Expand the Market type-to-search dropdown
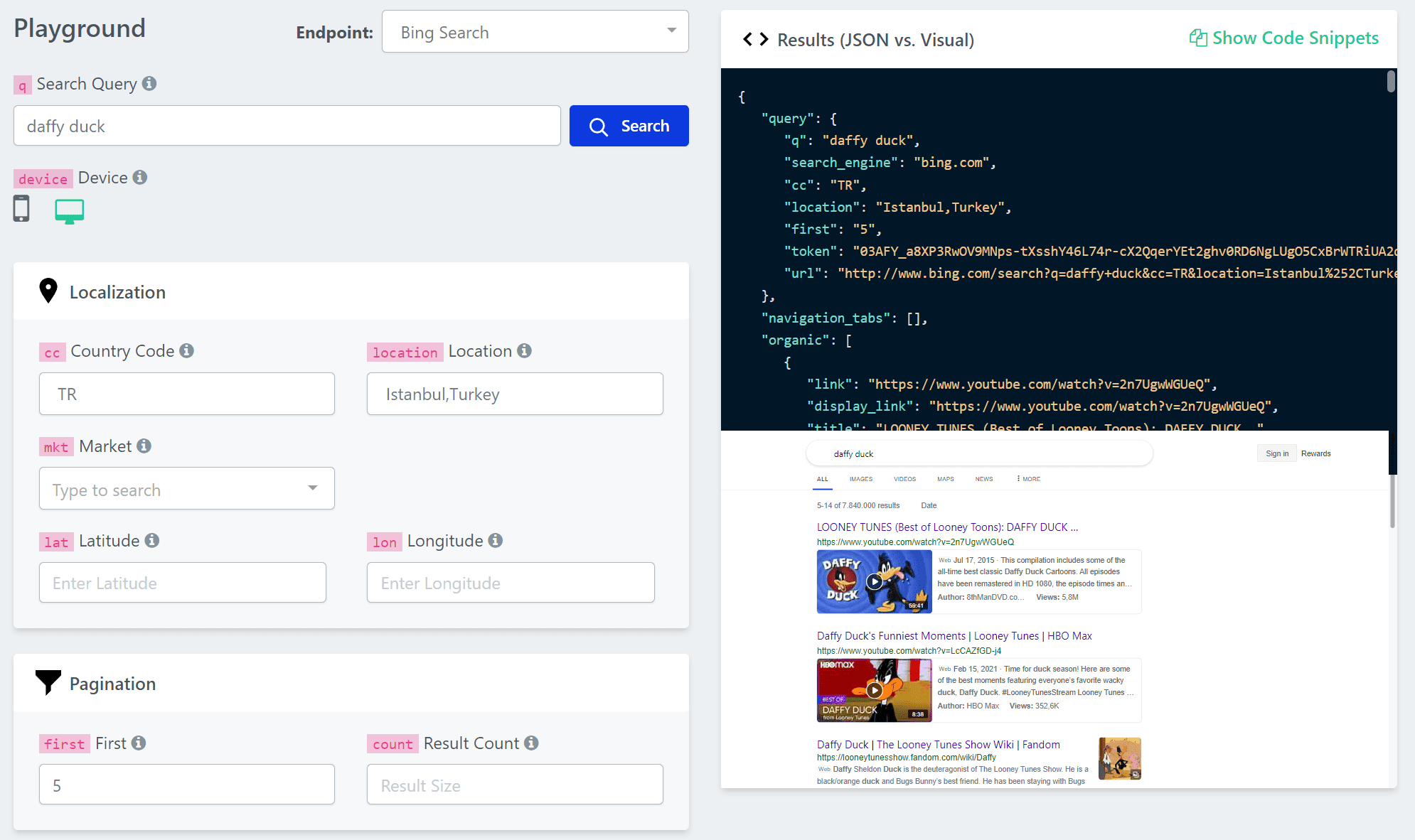Viewport: 1415px width, 840px height. pos(312,488)
